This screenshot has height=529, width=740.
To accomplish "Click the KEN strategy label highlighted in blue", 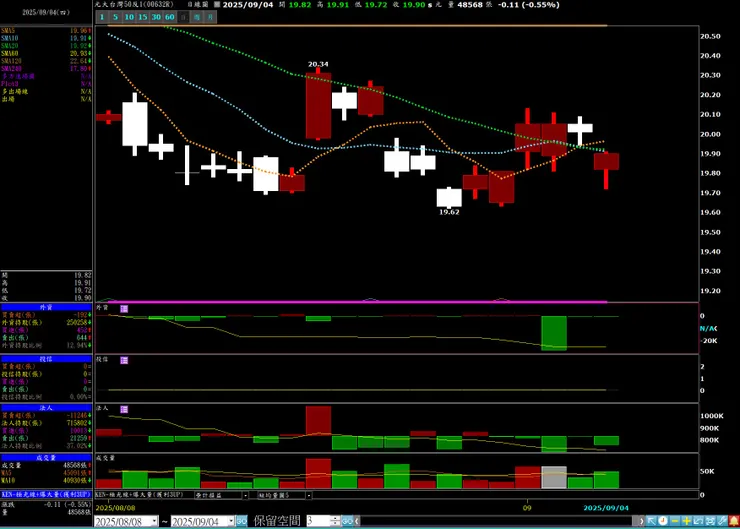I will coord(46,495).
